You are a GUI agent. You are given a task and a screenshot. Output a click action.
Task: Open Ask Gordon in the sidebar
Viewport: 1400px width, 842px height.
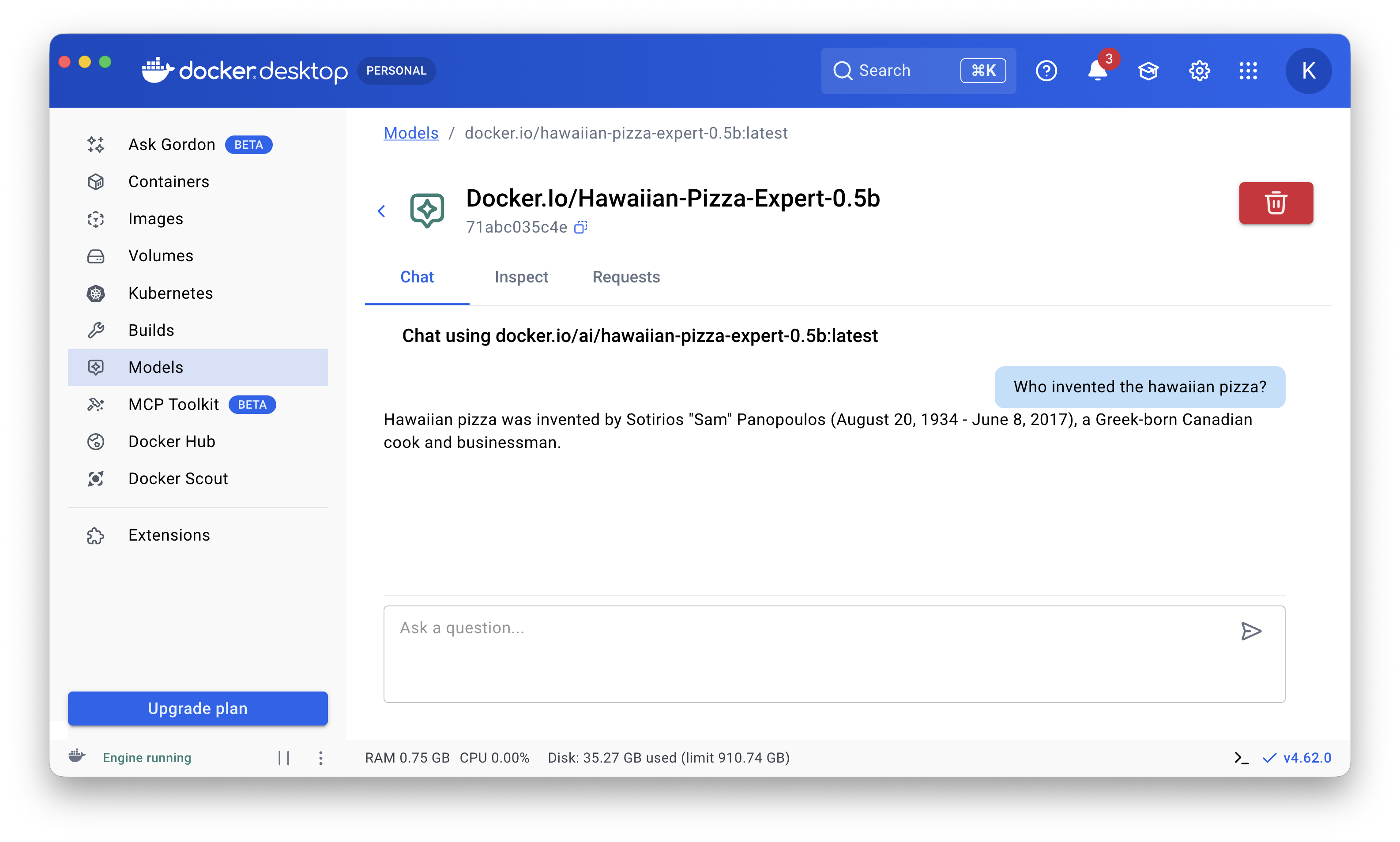click(172, 145)
